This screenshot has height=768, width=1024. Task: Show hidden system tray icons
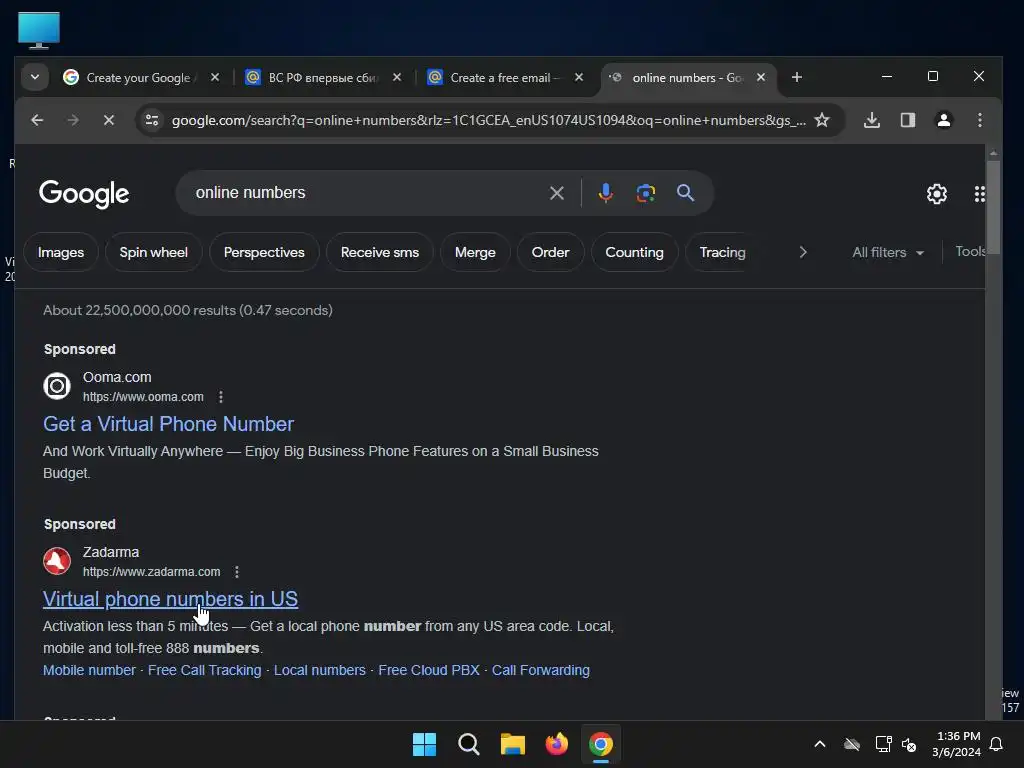(820, 744)
